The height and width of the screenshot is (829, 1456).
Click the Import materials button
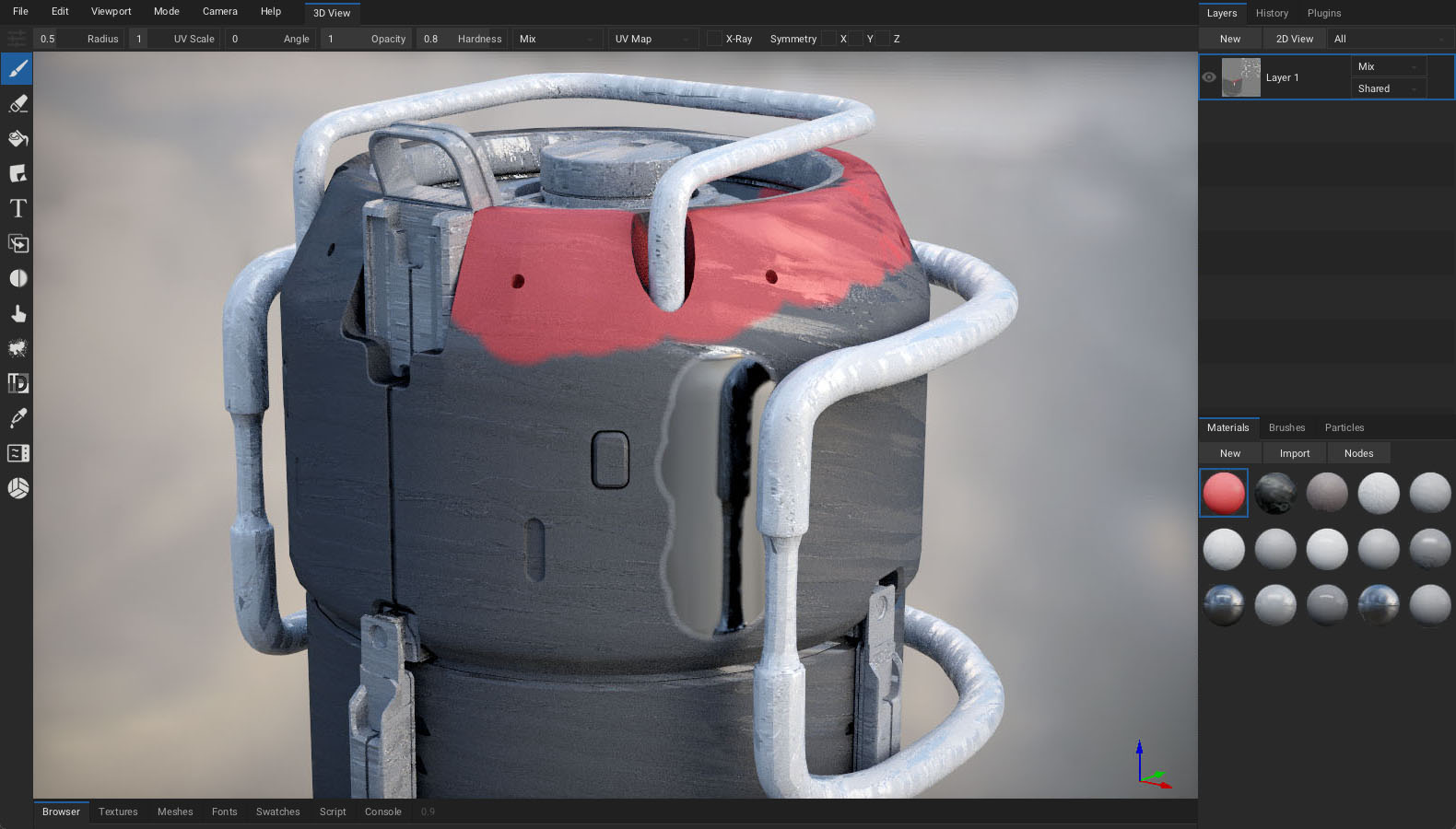point(1294,453)
